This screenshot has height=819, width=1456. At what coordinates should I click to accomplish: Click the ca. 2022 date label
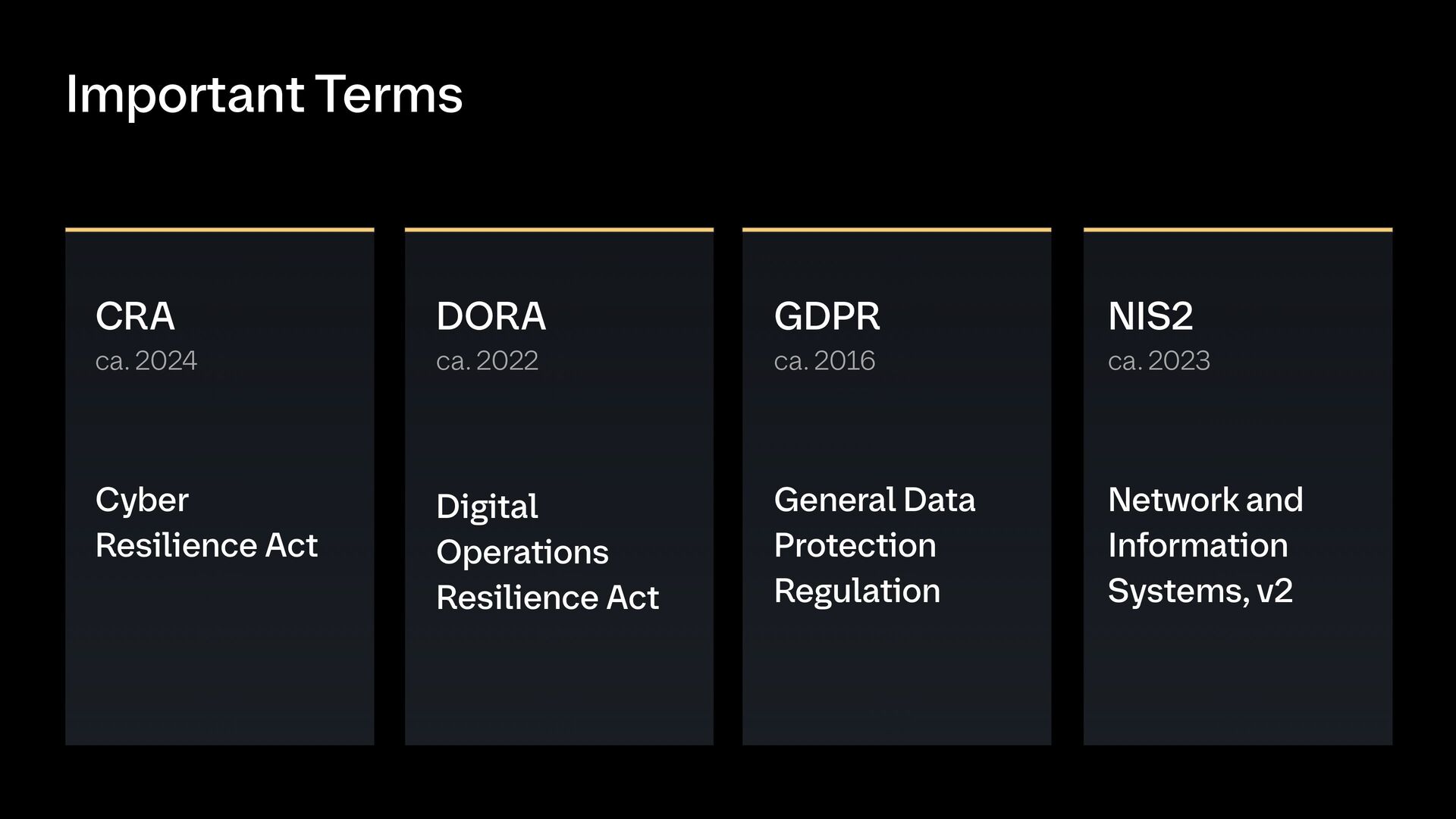point(487,360)
